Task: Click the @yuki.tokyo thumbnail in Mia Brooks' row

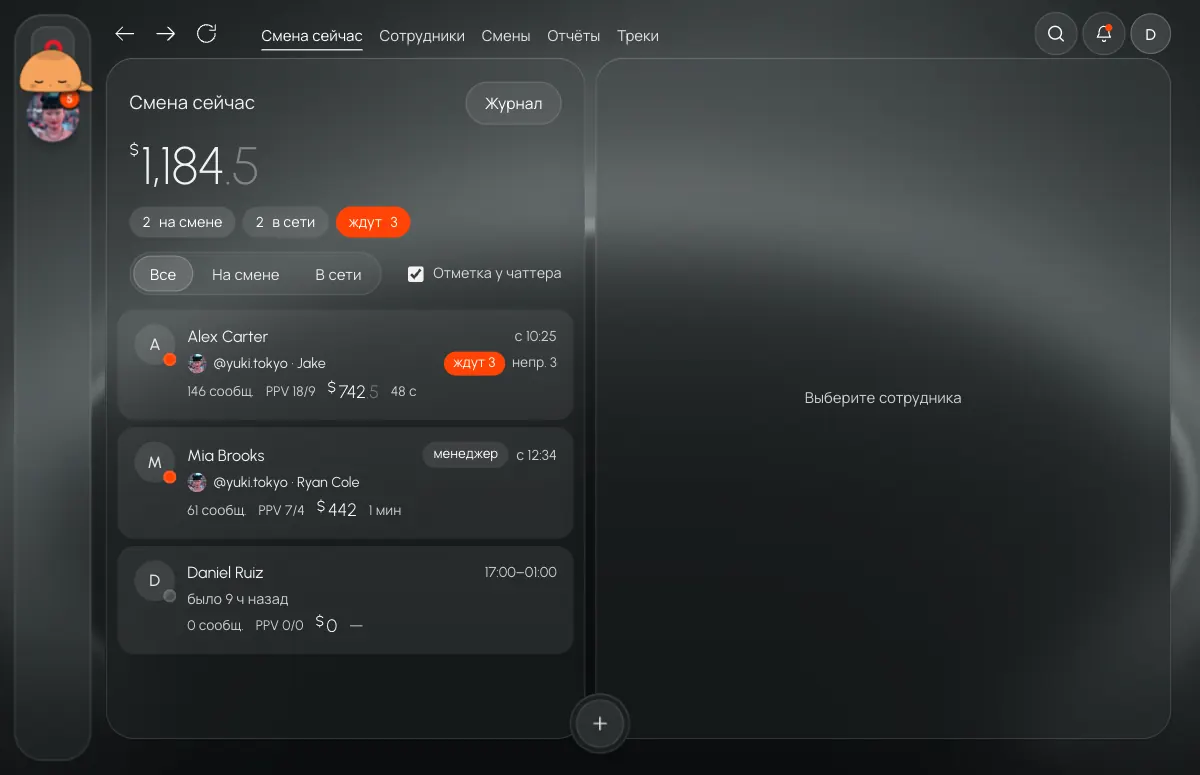Action: tap(197, 482)
